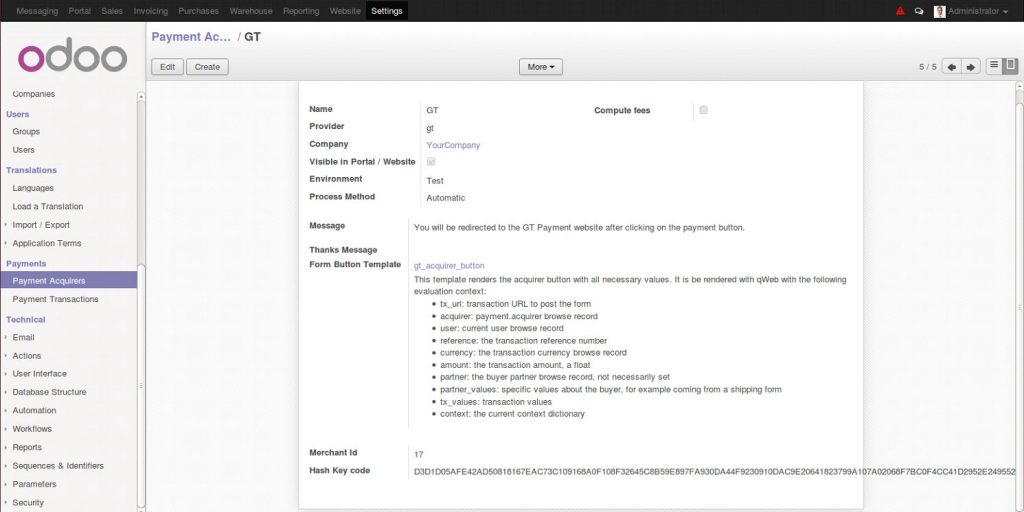The width and height of the screenshot is (1024, 512).
Task: Open Load a Translation sidebar item
Action: pyautogui.click(x=48, y=206)
